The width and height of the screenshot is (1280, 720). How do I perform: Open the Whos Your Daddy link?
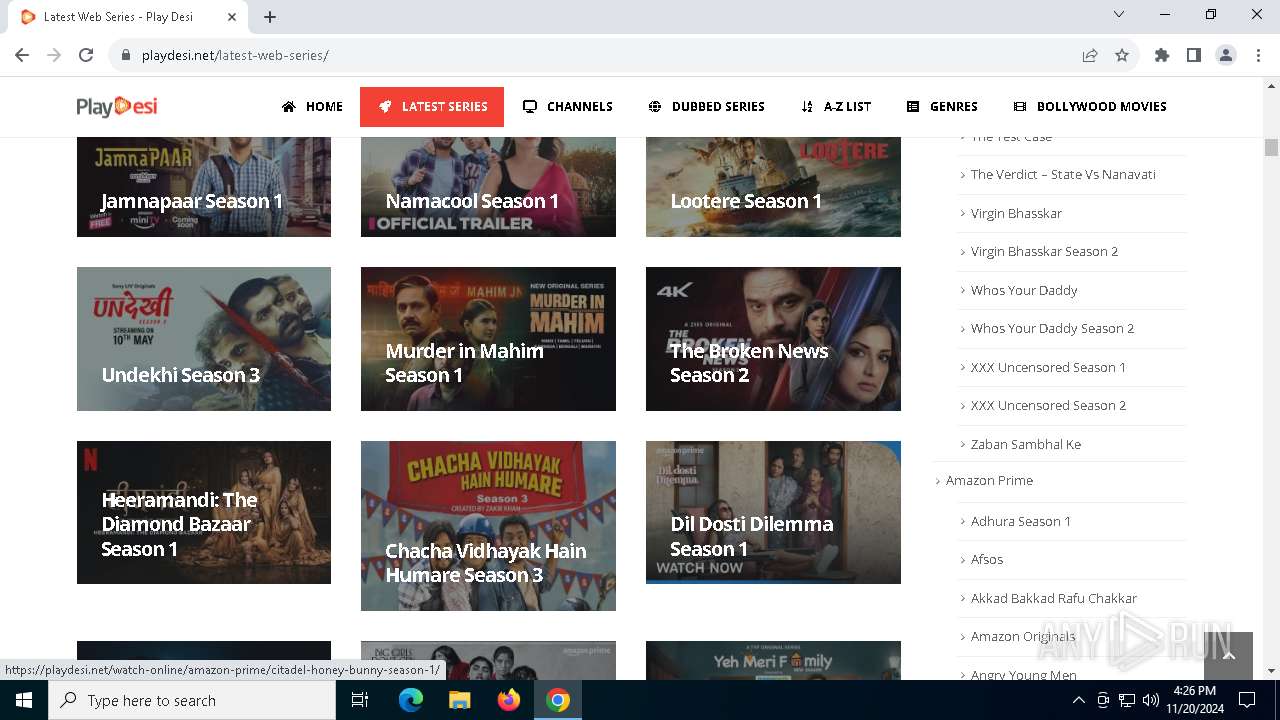[1024, 290]
